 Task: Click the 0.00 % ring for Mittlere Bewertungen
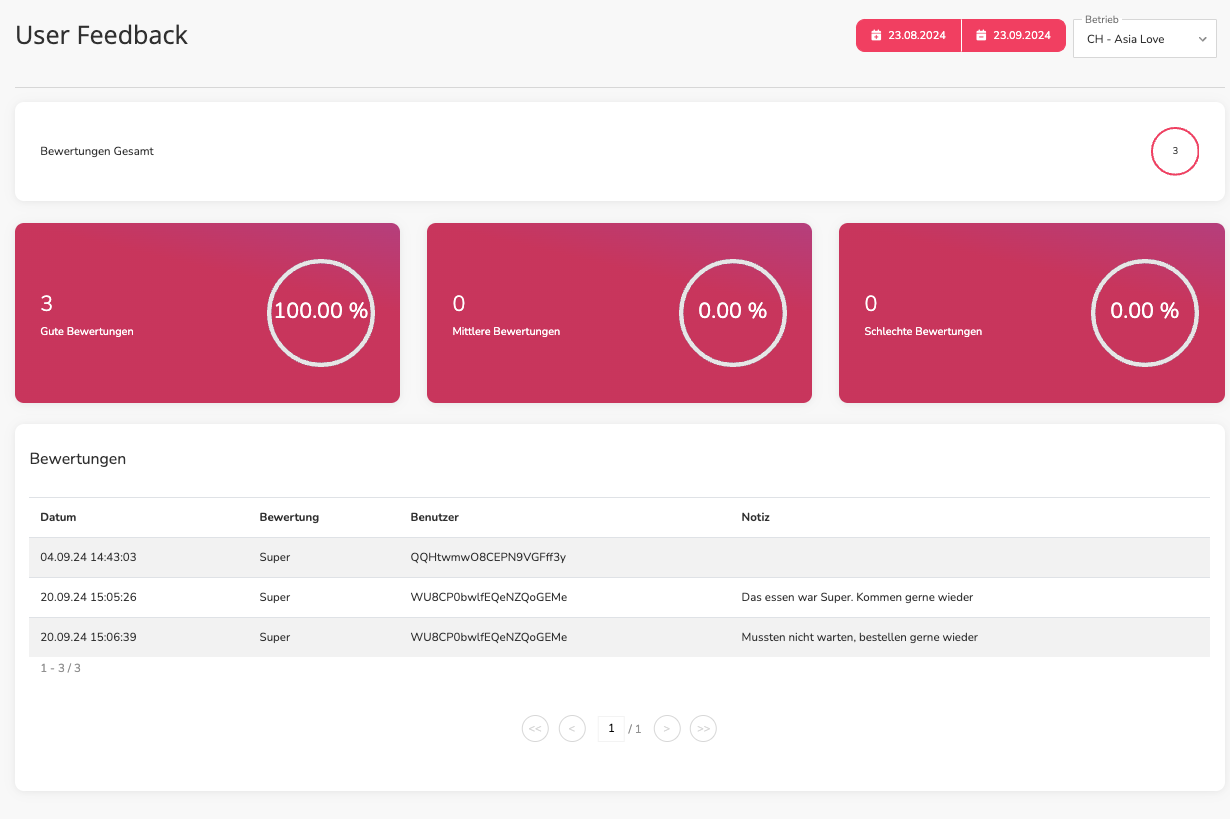pos(733,311)
